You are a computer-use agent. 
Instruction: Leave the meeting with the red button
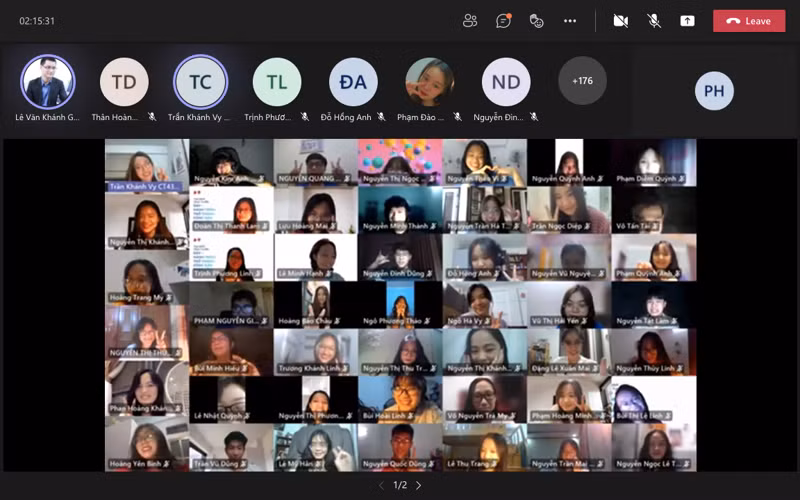pyautogui.click(x=748, y=21)
